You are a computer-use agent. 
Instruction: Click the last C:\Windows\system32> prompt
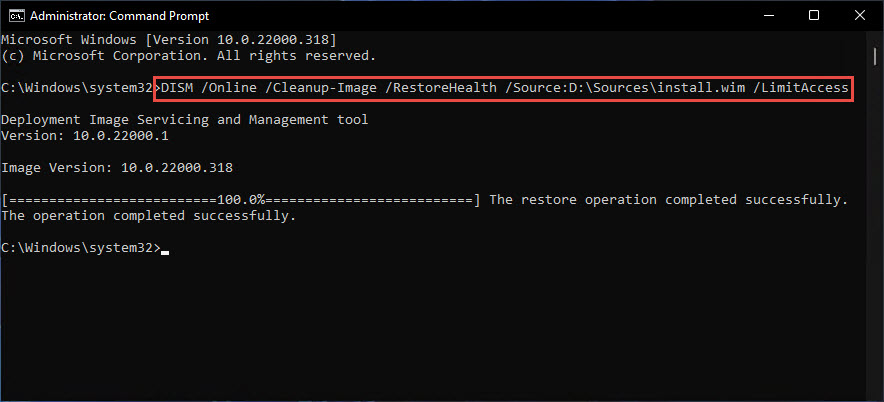coord(80,248)
